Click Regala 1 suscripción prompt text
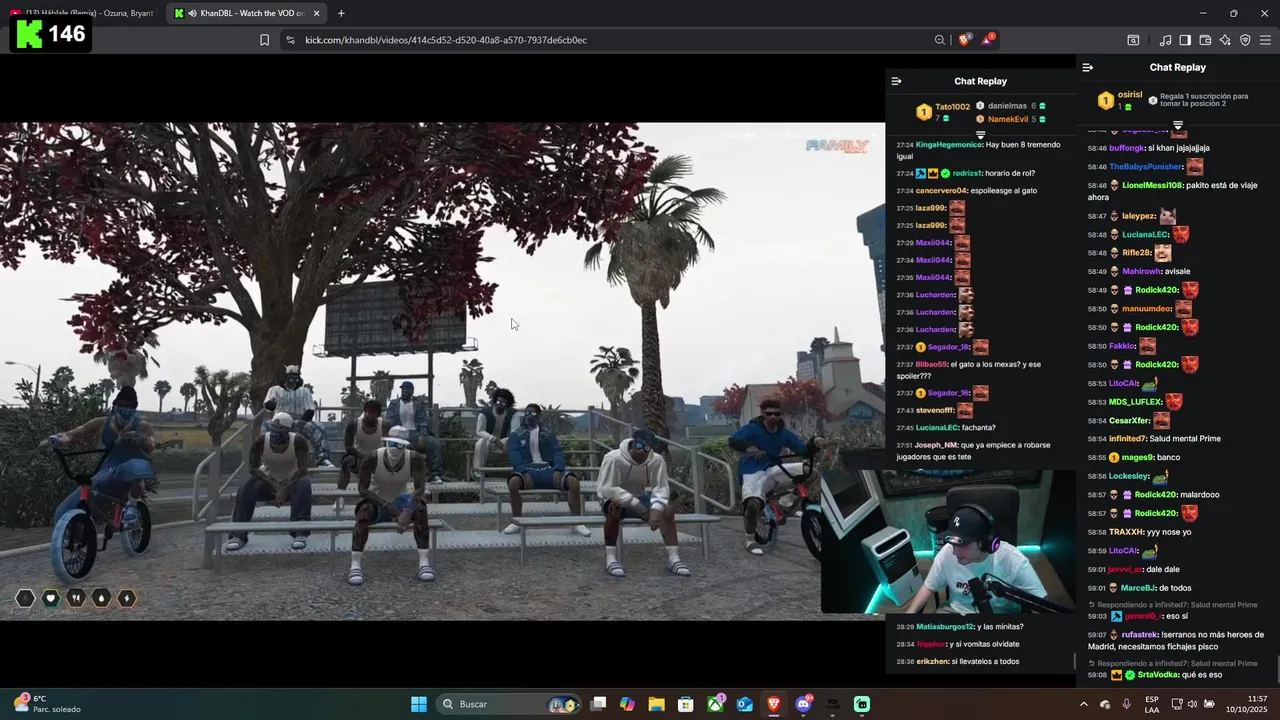Image resolution: width=1280 pixels, height=720 pixels. tap(1204, 100)
